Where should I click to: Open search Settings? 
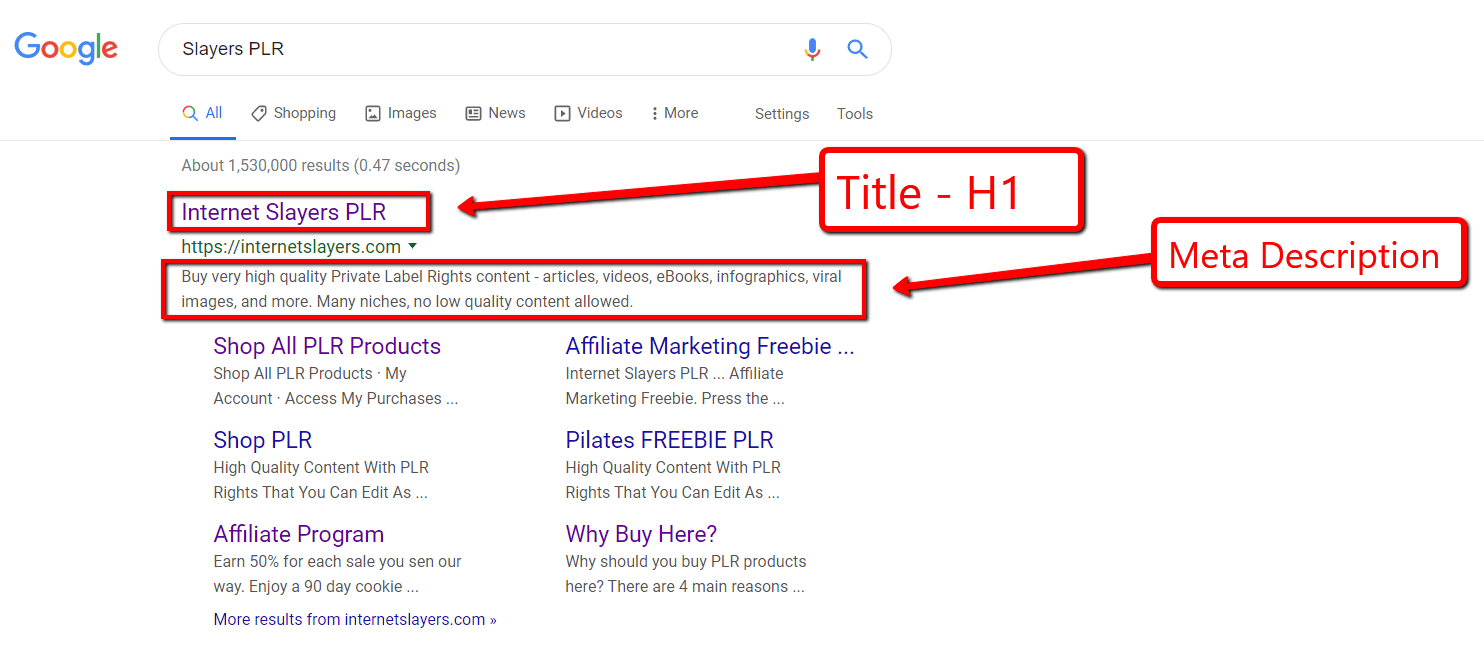tap(782, 114)
